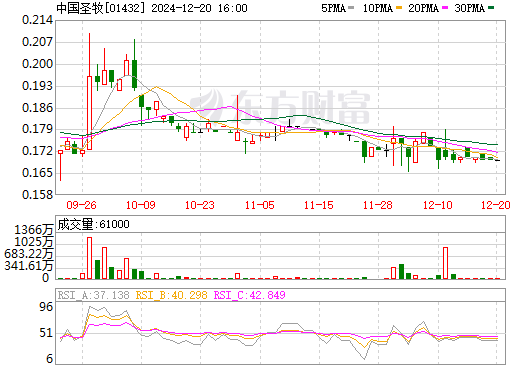Screen dimensions: 520x365
Task: Click the 0.214 price axis label
Action: click(37, 20)
